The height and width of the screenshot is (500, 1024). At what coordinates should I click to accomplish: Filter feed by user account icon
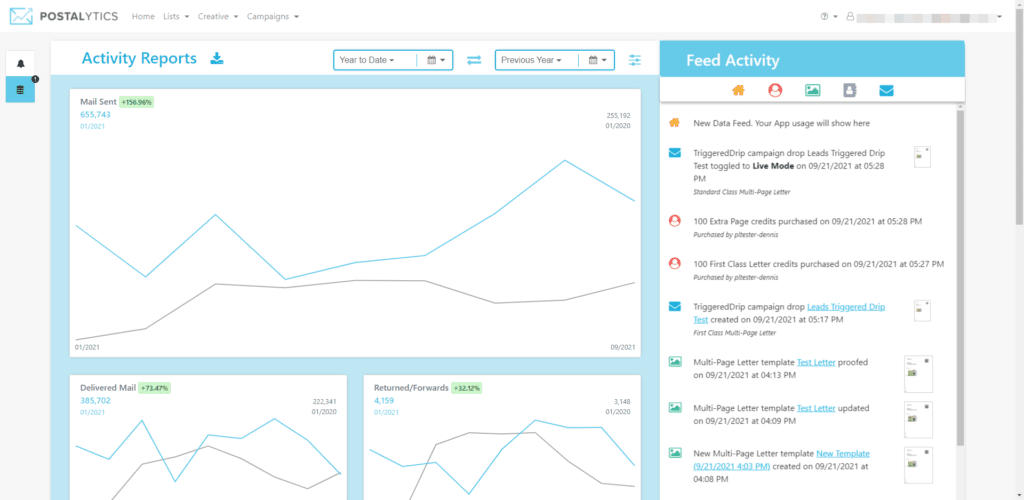pyautogui.click(x=775, y=91)
